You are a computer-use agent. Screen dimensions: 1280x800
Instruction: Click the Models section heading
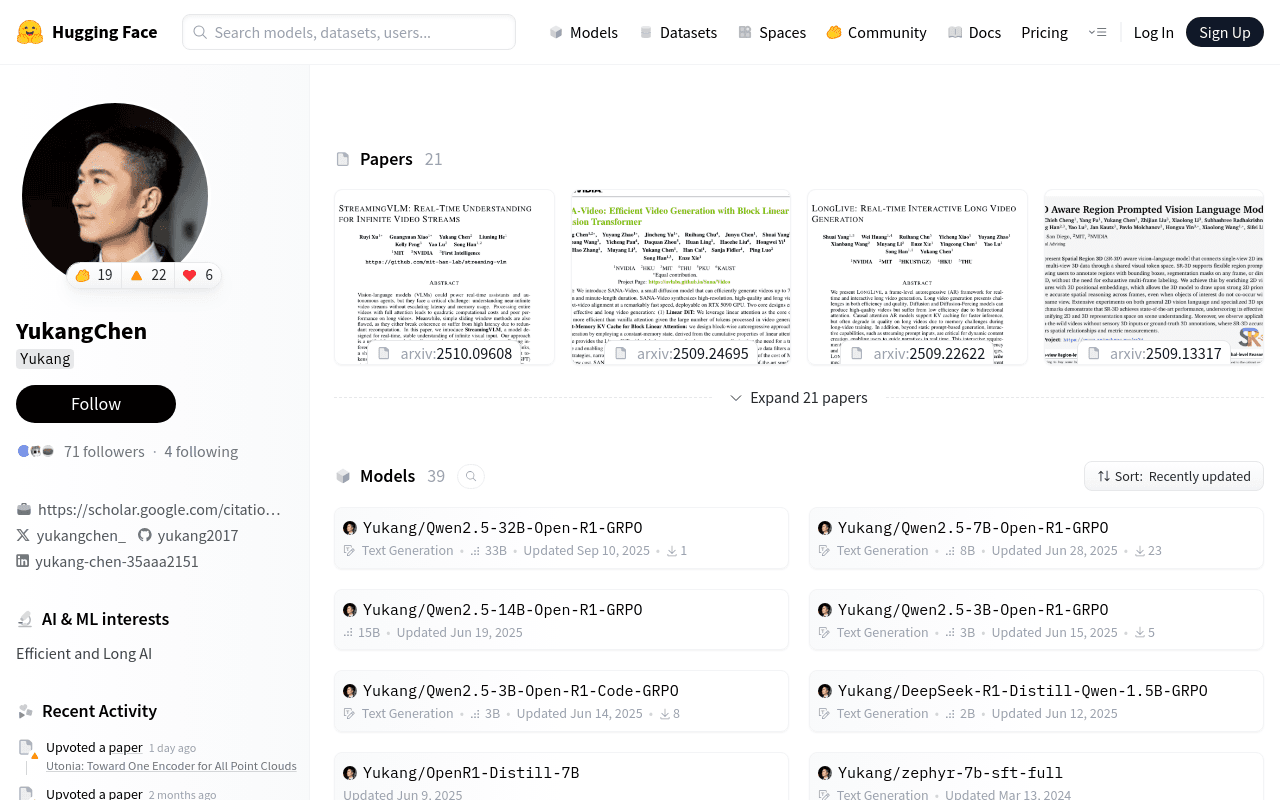387,476
